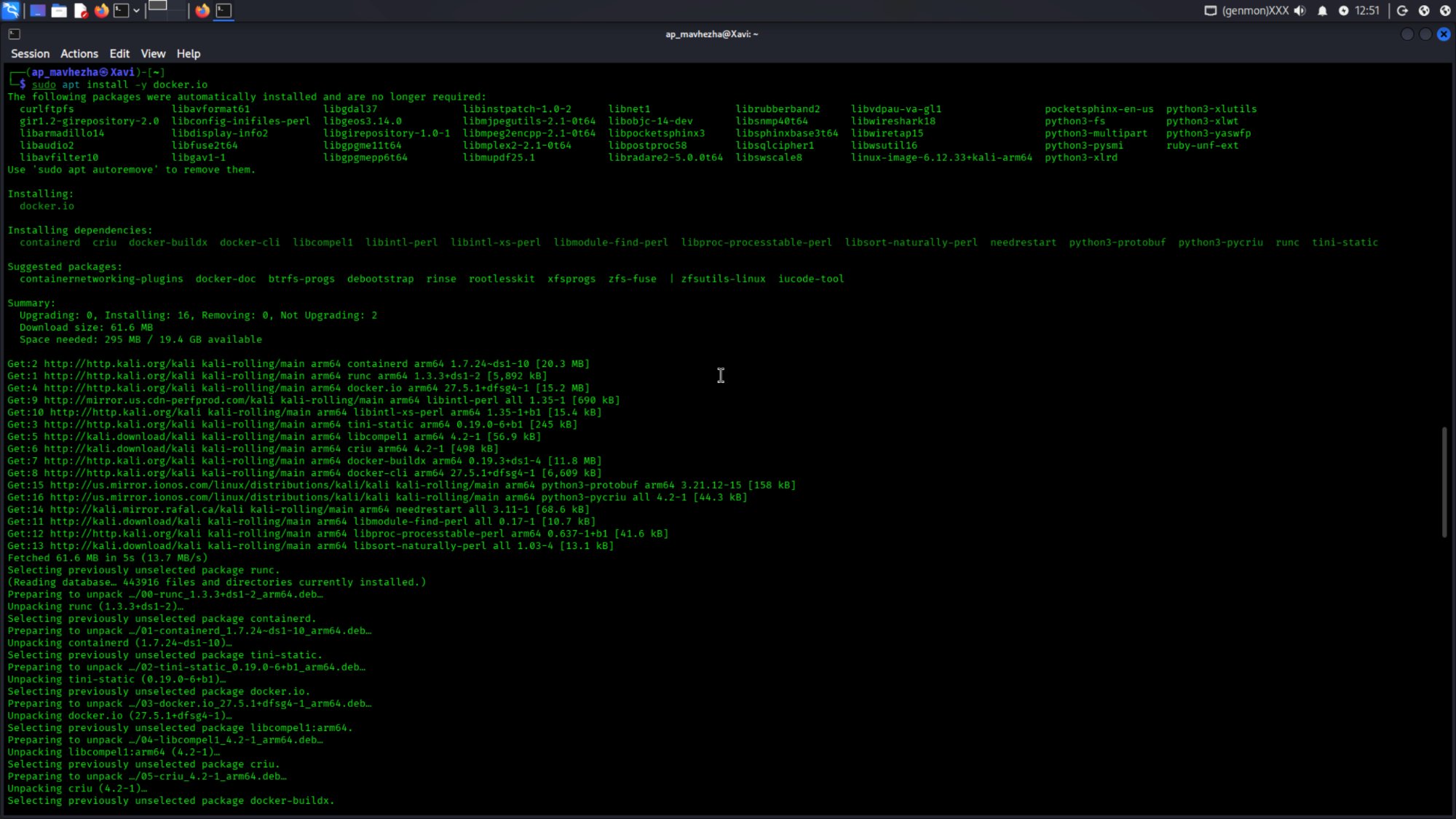Click the log out arrow icon
The height and width of the screenshot is (819, 1456).
pyautogui.click(x=1403, y=11)
